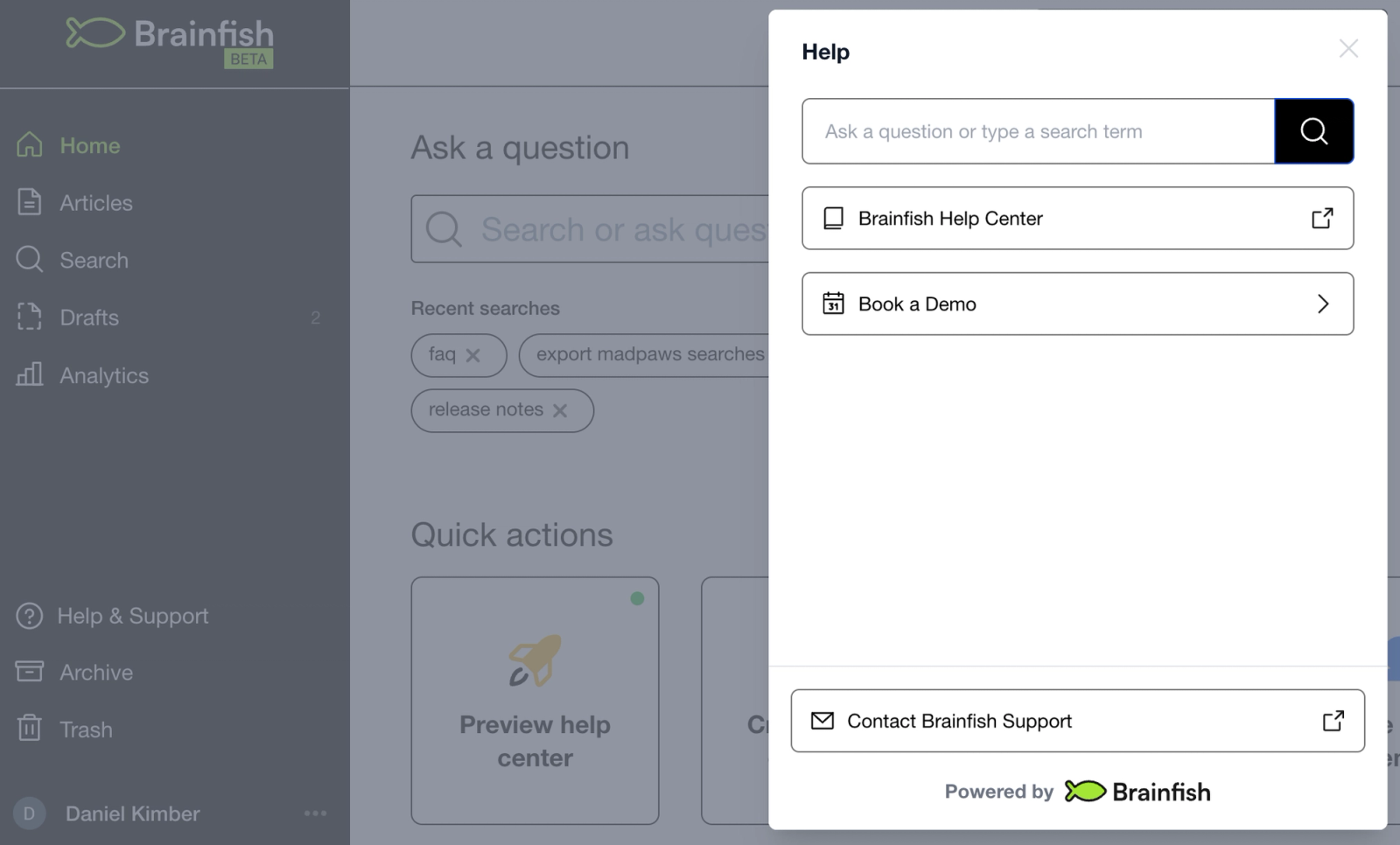Image resolution: width=1400 pixels, height=845 pixels.
Task: Click the Archive box icon
Action: click(30, 672)
